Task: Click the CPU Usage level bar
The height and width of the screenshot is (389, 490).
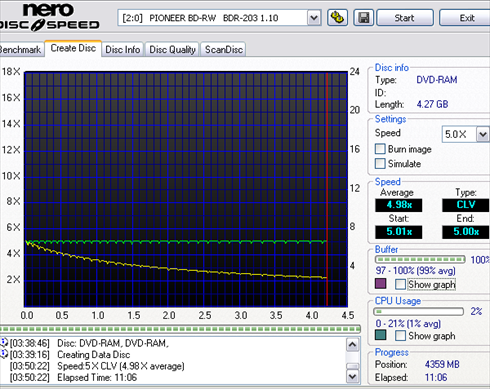Action: pos(419,312)
